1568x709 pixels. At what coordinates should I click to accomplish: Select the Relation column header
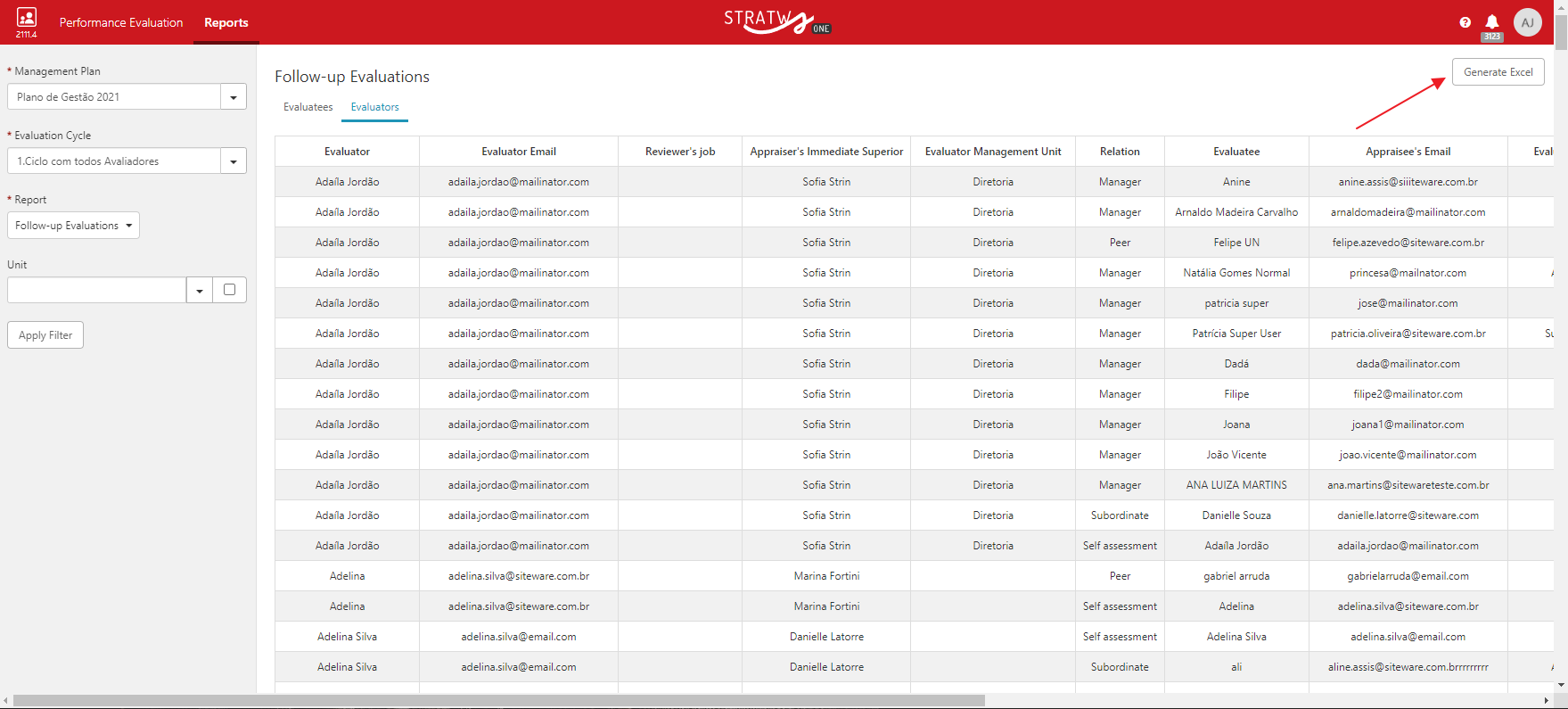tap(1120, 152)
